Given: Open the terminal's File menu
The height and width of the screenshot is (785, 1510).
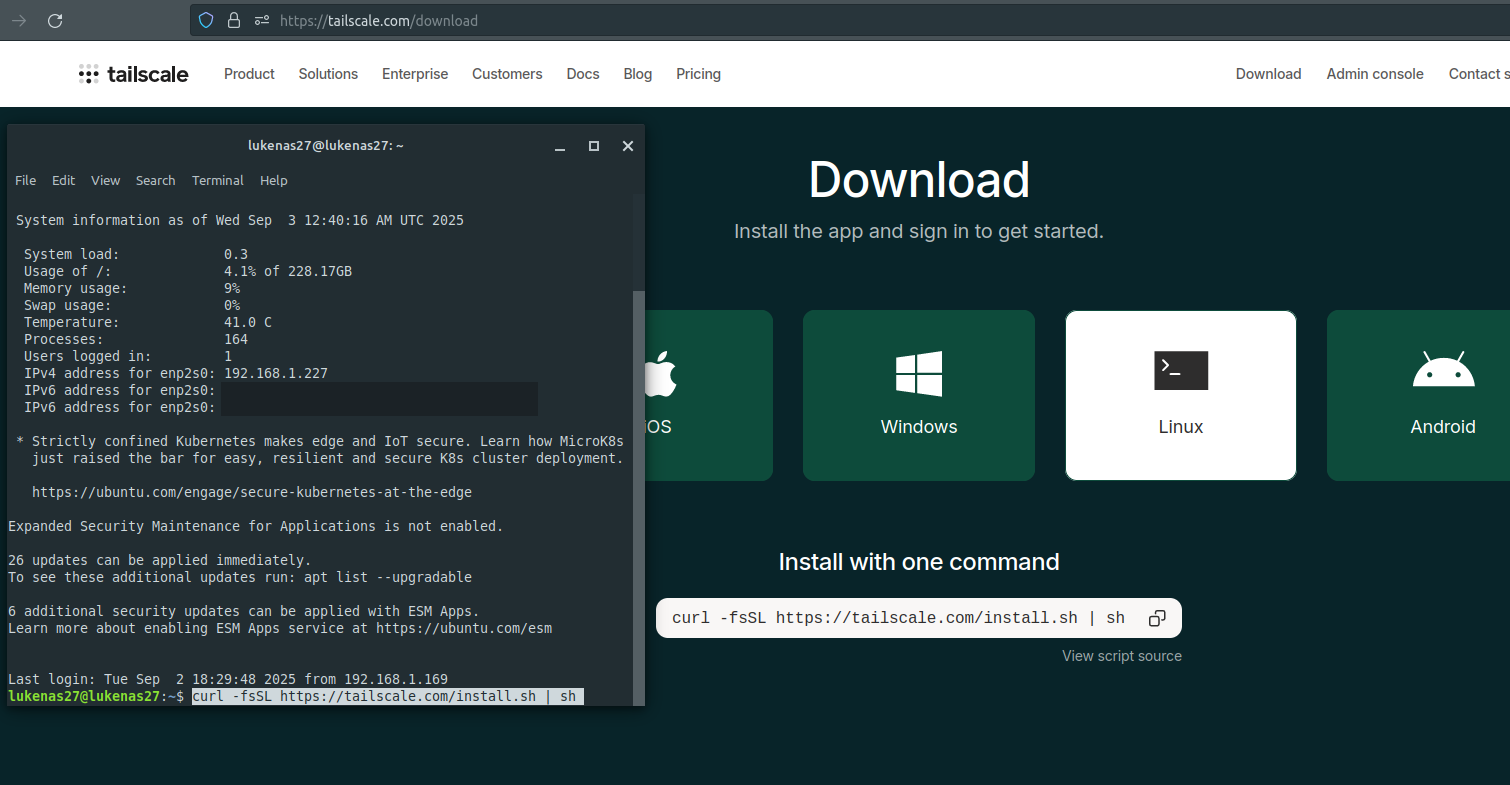Looking at the screenshot, I should (25, 181).
